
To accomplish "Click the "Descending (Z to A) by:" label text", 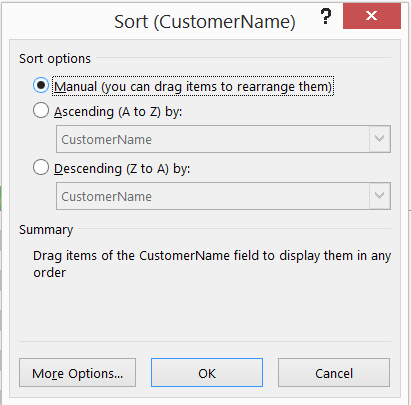I will pos(122,169).
